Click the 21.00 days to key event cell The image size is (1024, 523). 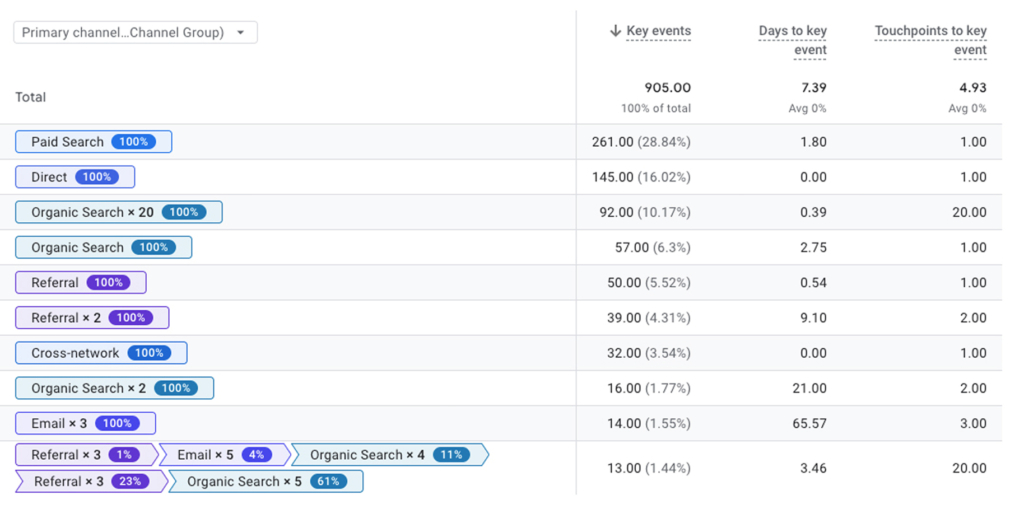pos(809,388)
